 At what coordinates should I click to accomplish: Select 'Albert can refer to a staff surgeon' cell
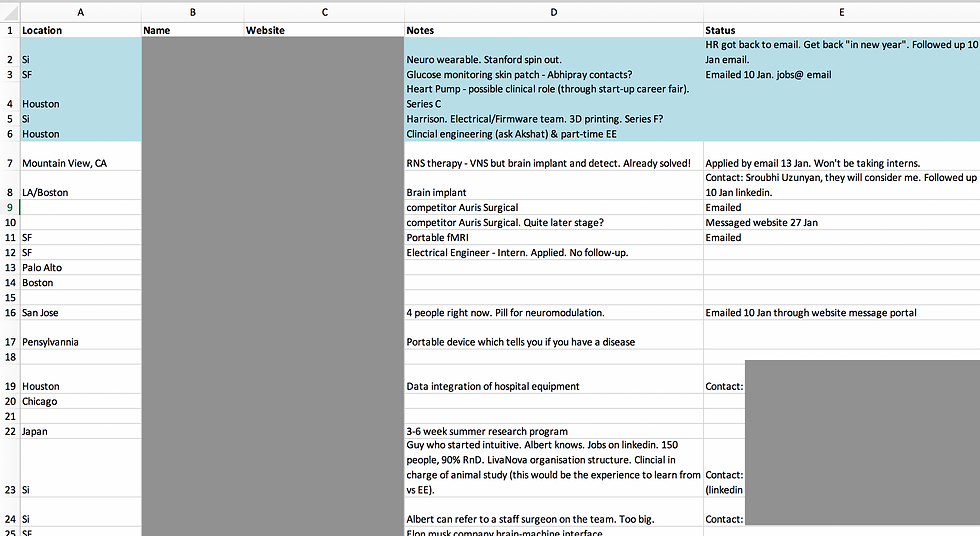(554, 512)
